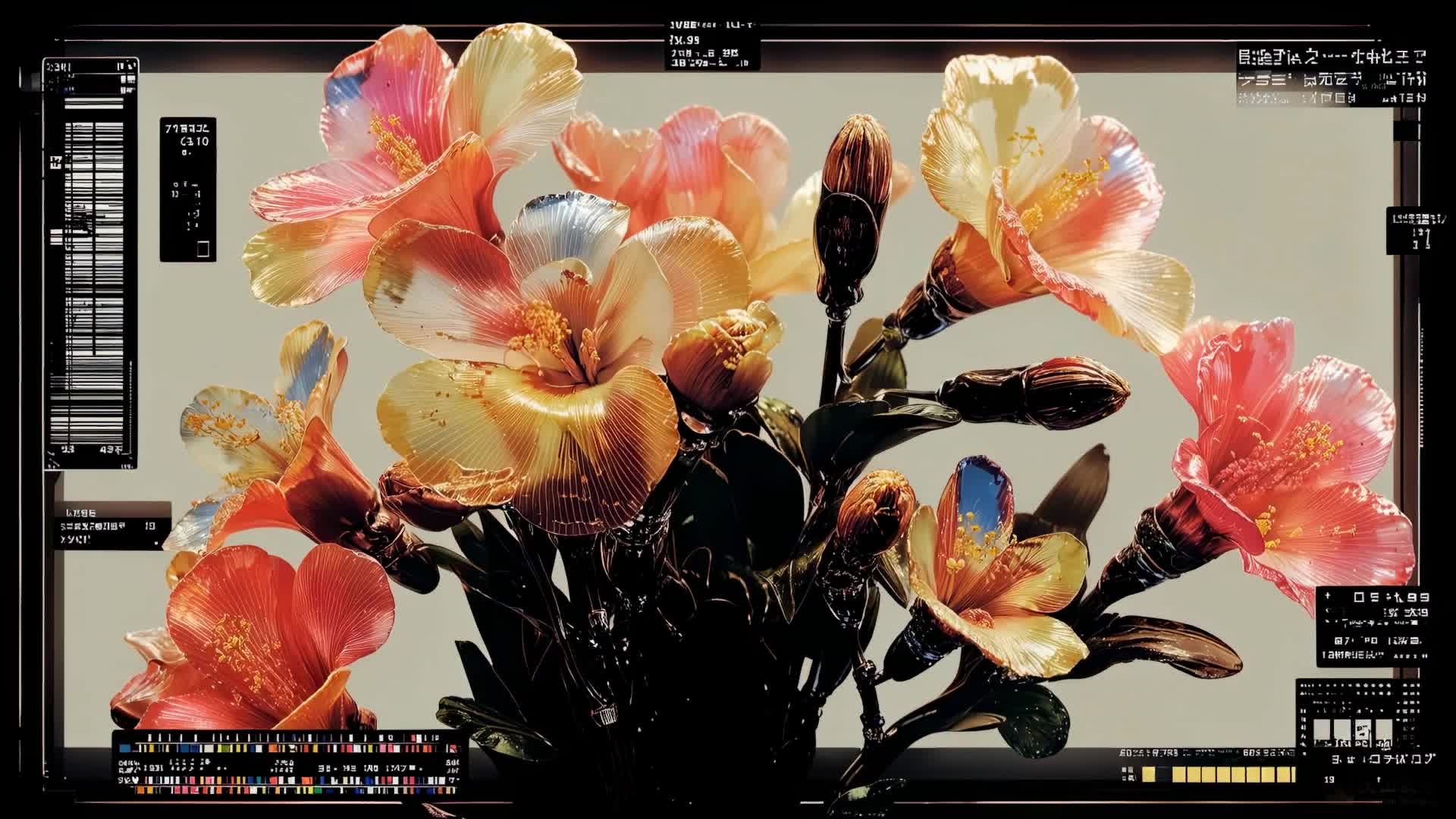
Task: Click the third grey thumbnail with dark marks
Action: coord(1363,730)
